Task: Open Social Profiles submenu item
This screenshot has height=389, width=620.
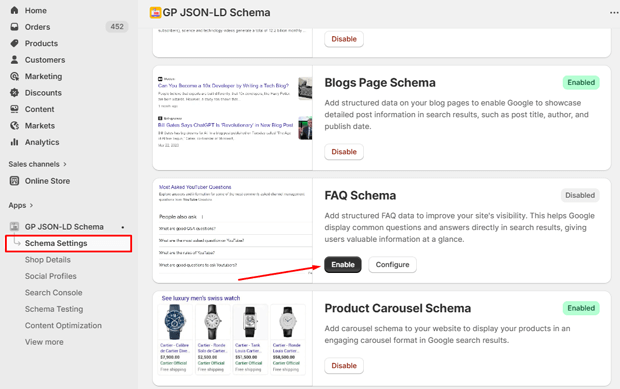Action: [51, 276]
